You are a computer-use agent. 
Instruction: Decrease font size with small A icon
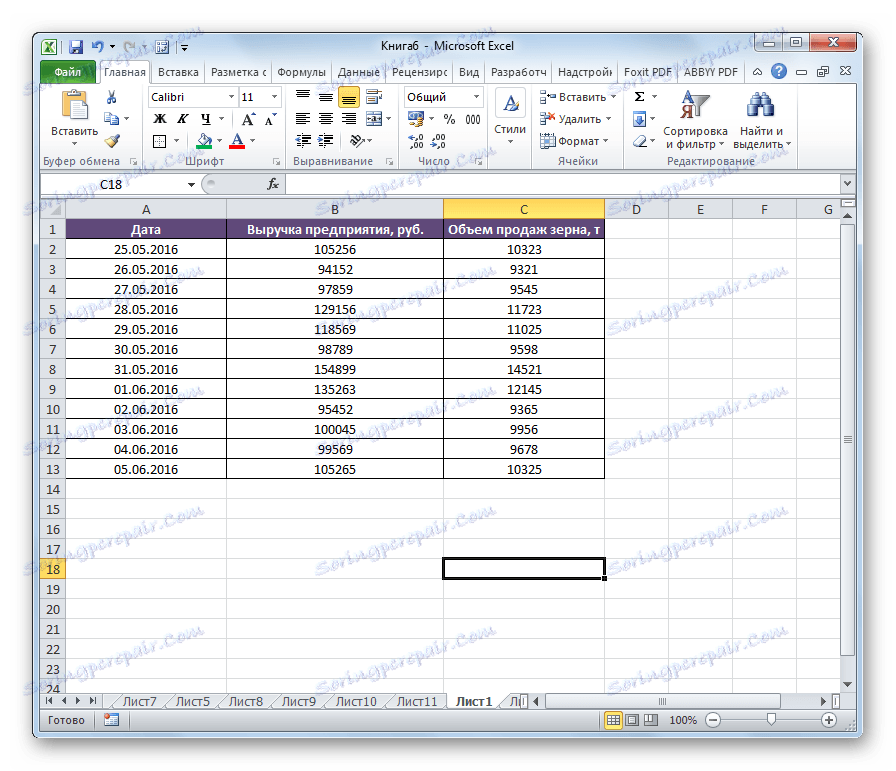(270, 119)
